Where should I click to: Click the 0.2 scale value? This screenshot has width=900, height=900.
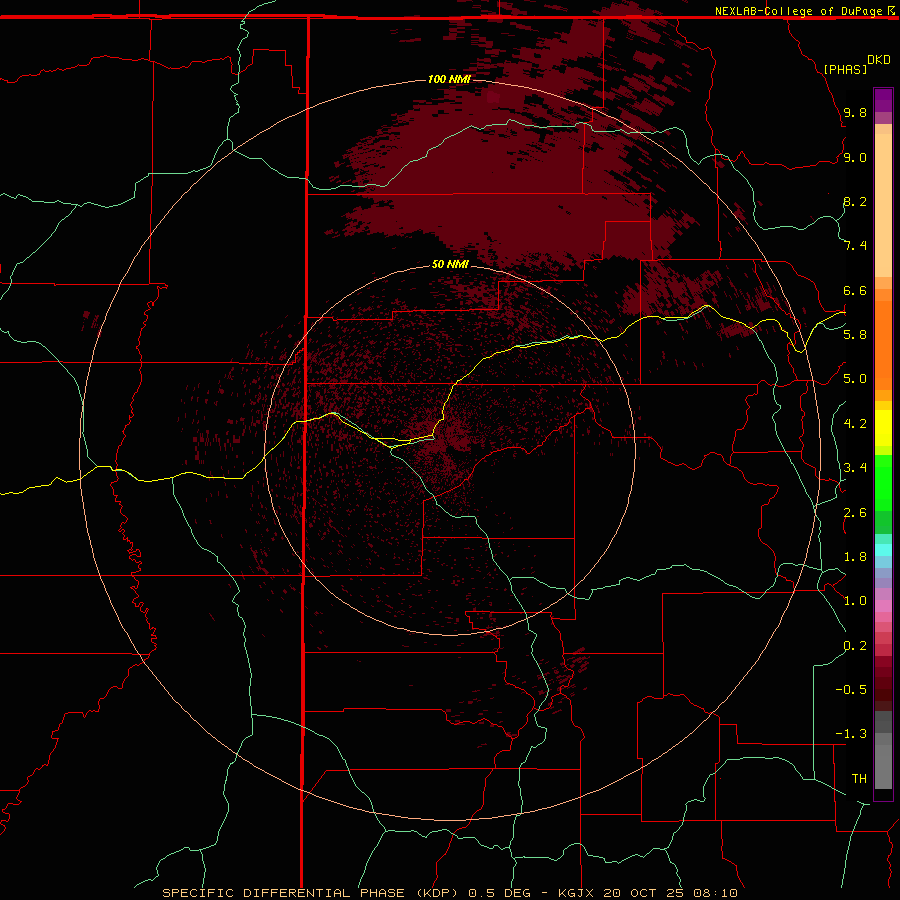tap(855, 646)
